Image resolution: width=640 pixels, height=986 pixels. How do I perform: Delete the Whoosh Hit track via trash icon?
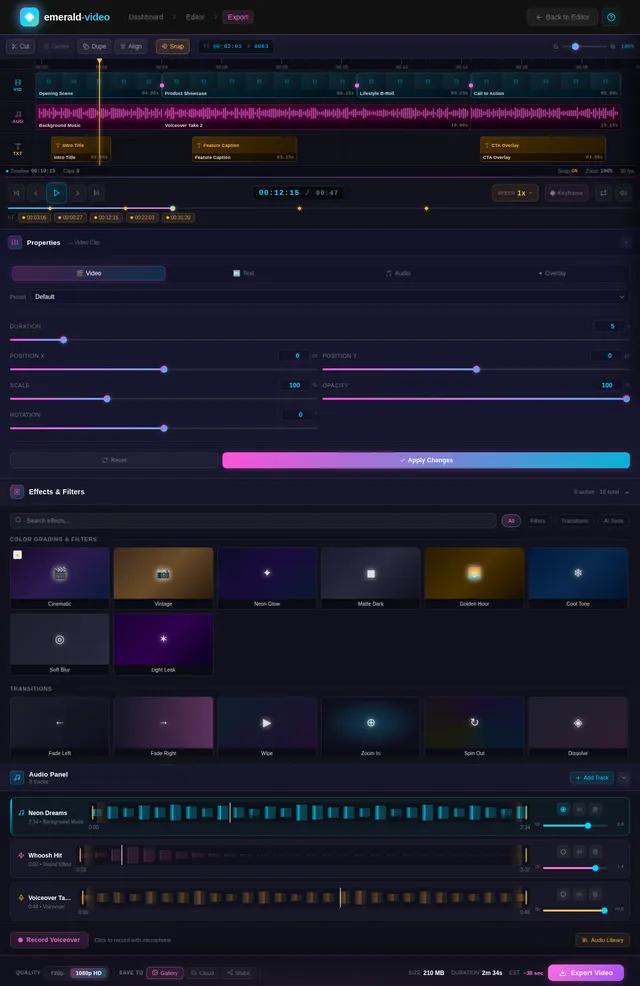point(595,851)
